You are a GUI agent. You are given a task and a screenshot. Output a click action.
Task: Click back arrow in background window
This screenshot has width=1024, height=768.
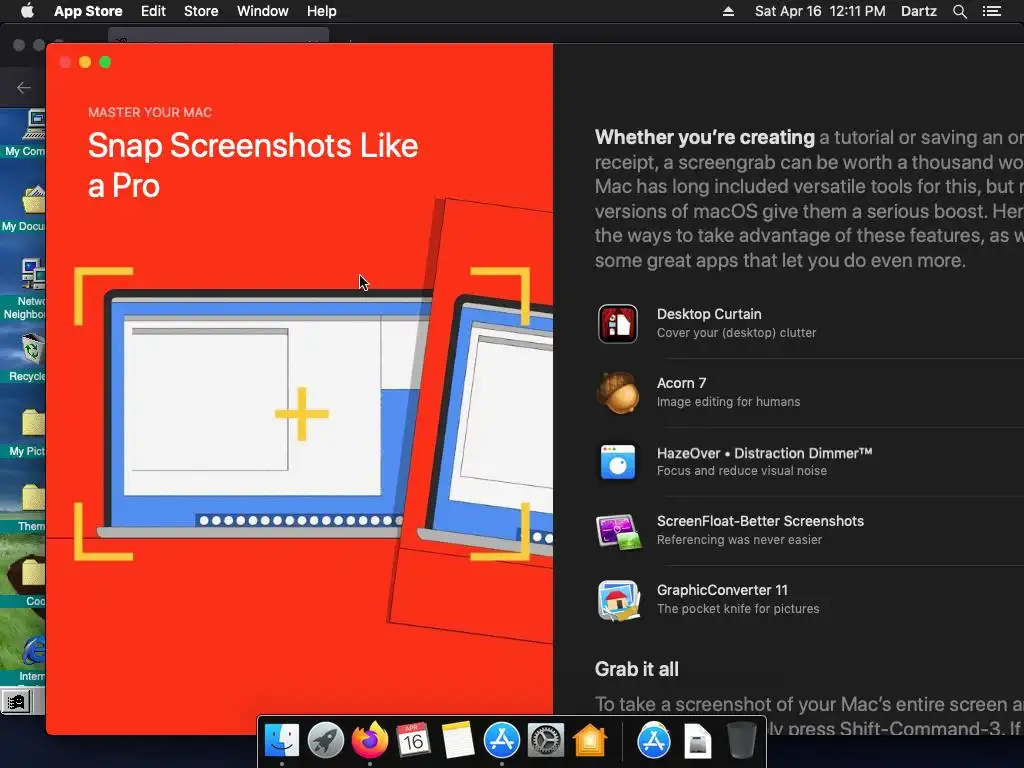(x=24, y=88)
